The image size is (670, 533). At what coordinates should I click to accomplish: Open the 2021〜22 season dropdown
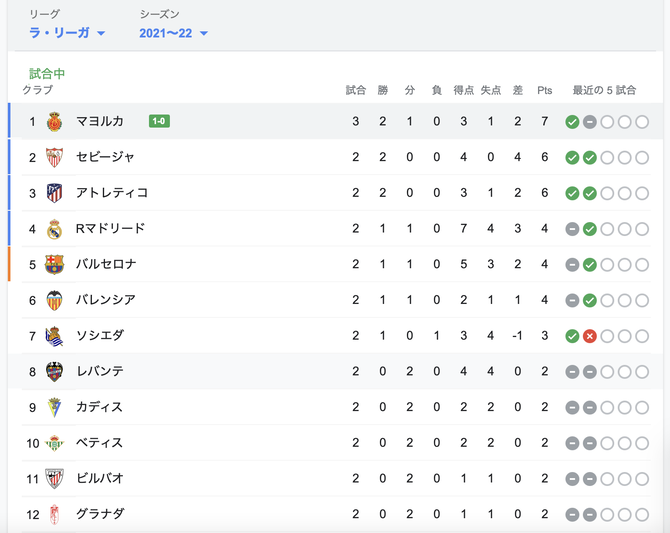(x=173, y=33)
